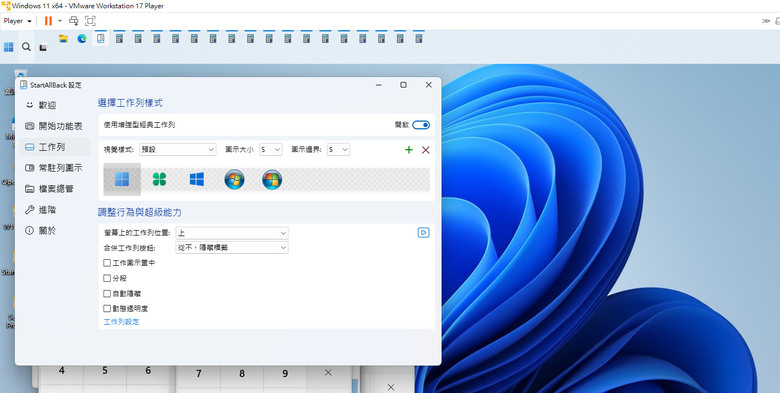Open 合併工作列按鈕 dropdown
Image resolution: width=780 pixels, height=393 pixels.
[232, 247]
